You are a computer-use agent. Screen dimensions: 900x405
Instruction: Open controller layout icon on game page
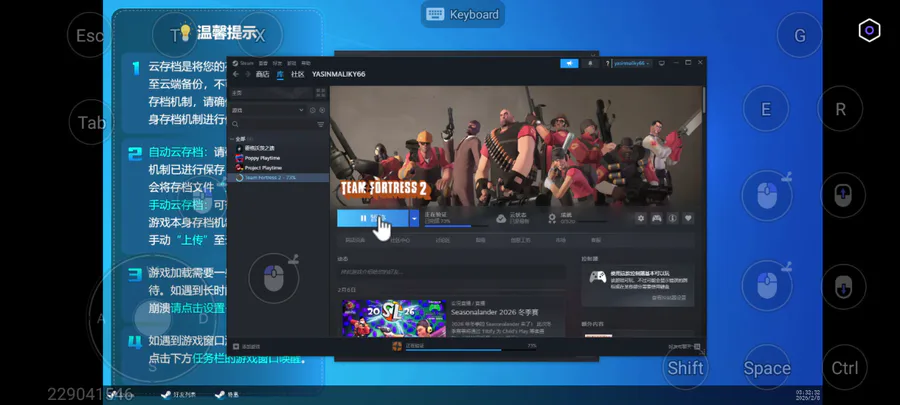click(x=657, y=218)
